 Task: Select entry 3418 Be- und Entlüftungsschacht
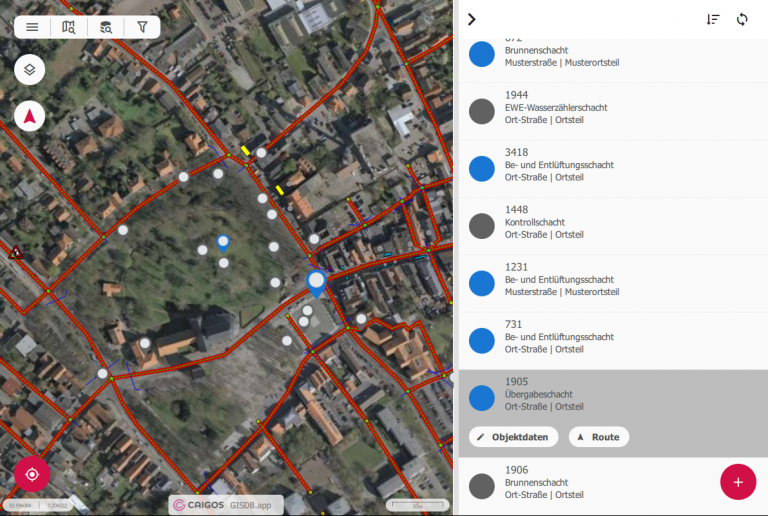613,169
